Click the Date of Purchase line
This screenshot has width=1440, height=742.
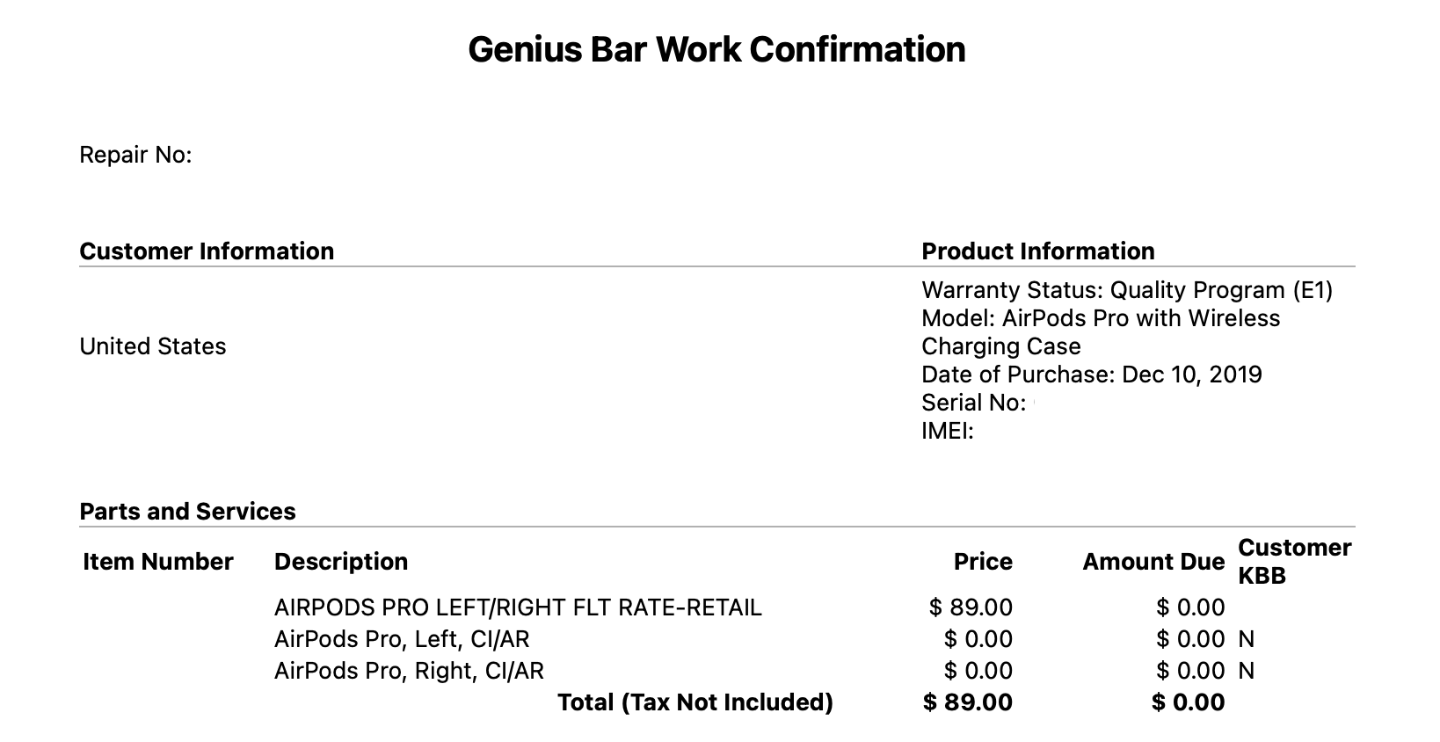pos(1091,374)
